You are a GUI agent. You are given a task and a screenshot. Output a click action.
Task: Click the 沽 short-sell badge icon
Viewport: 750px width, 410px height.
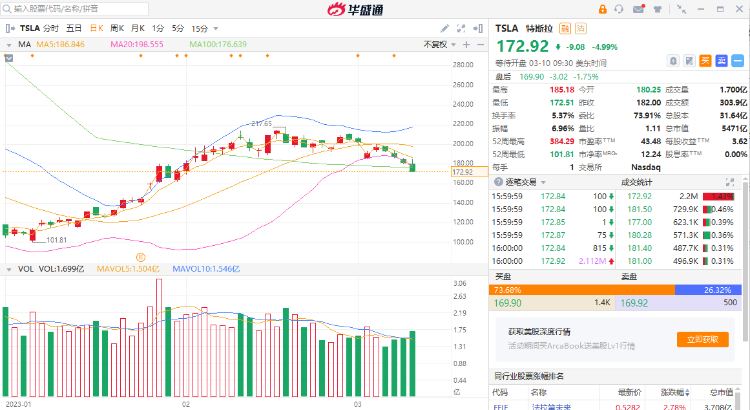[x=581, y=28]
